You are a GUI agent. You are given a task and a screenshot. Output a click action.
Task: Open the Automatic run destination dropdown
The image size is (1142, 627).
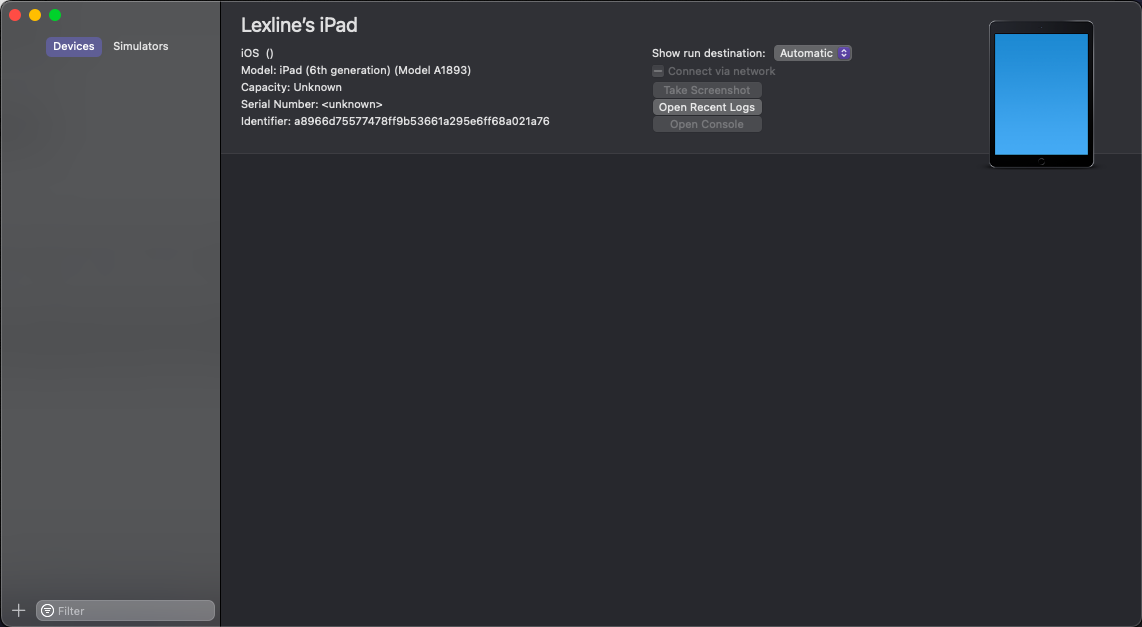(x=812, y=53)
